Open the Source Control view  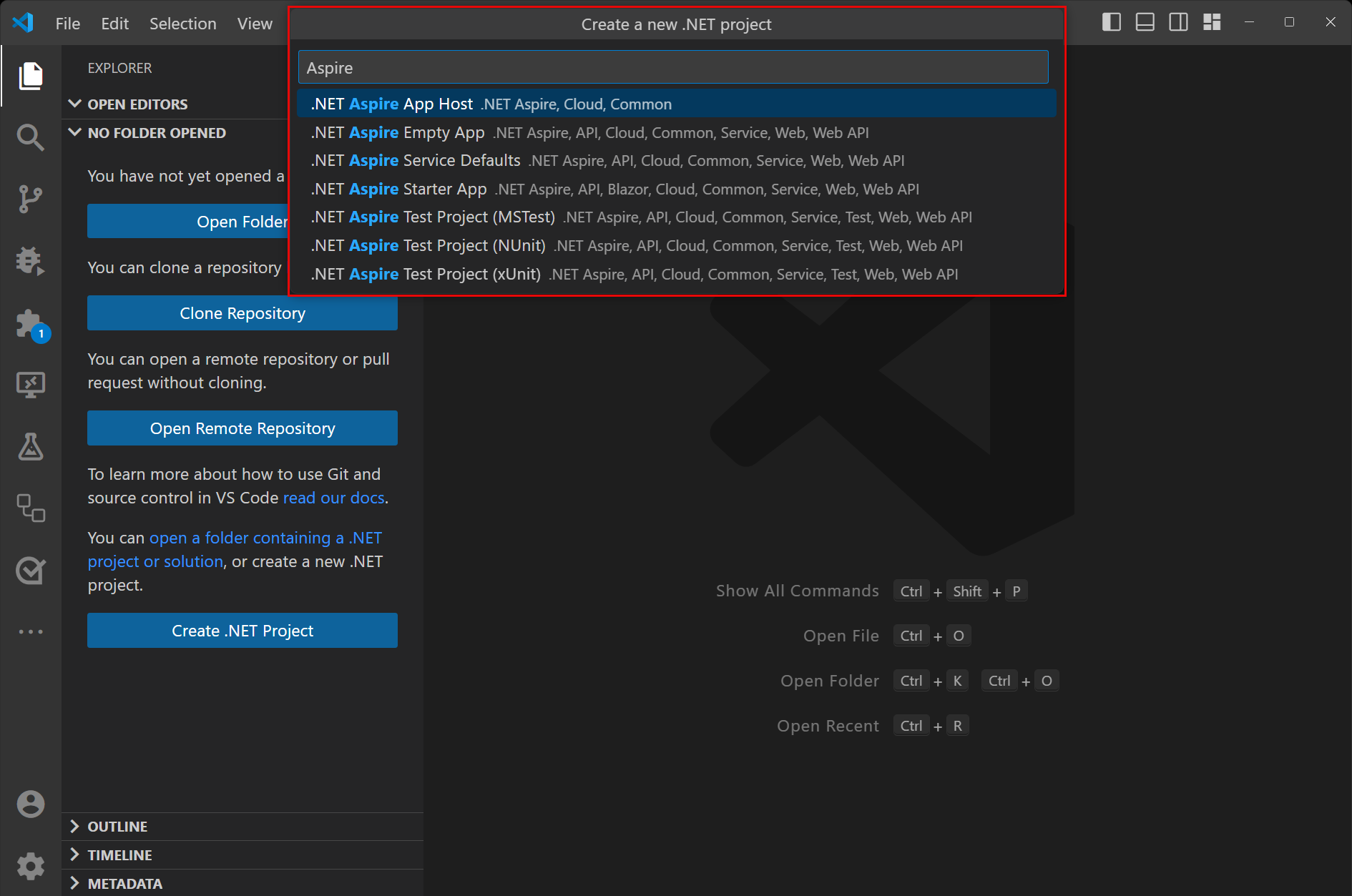coord(30,199)
